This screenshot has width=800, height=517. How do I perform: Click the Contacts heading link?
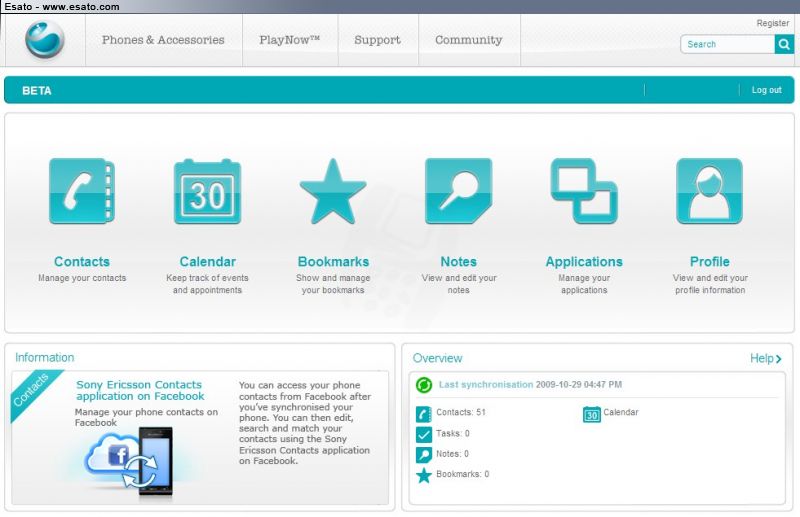tap(82, 261)
